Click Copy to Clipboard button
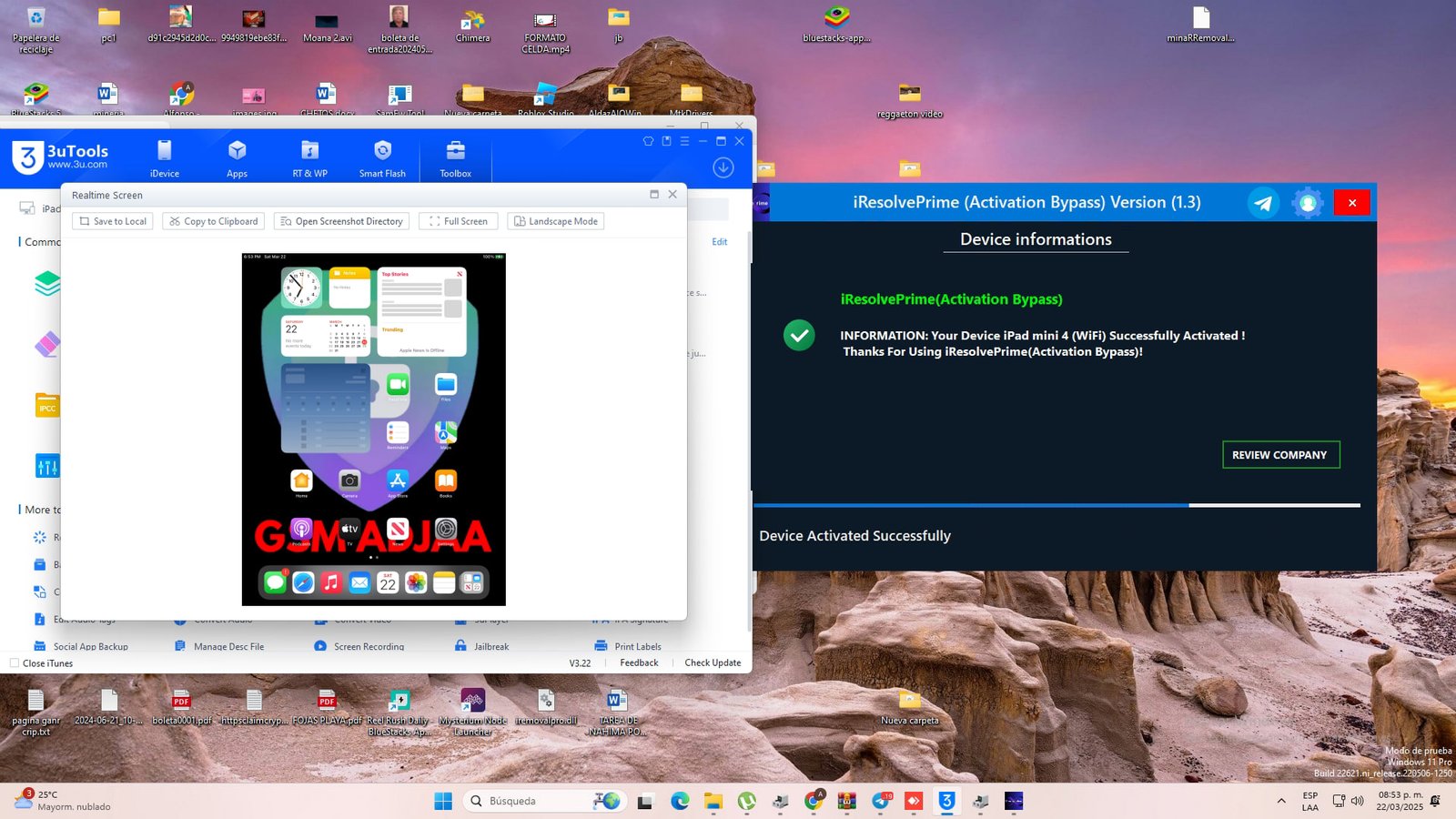This screenshot has height=819, width=1456. coord(214,221)
